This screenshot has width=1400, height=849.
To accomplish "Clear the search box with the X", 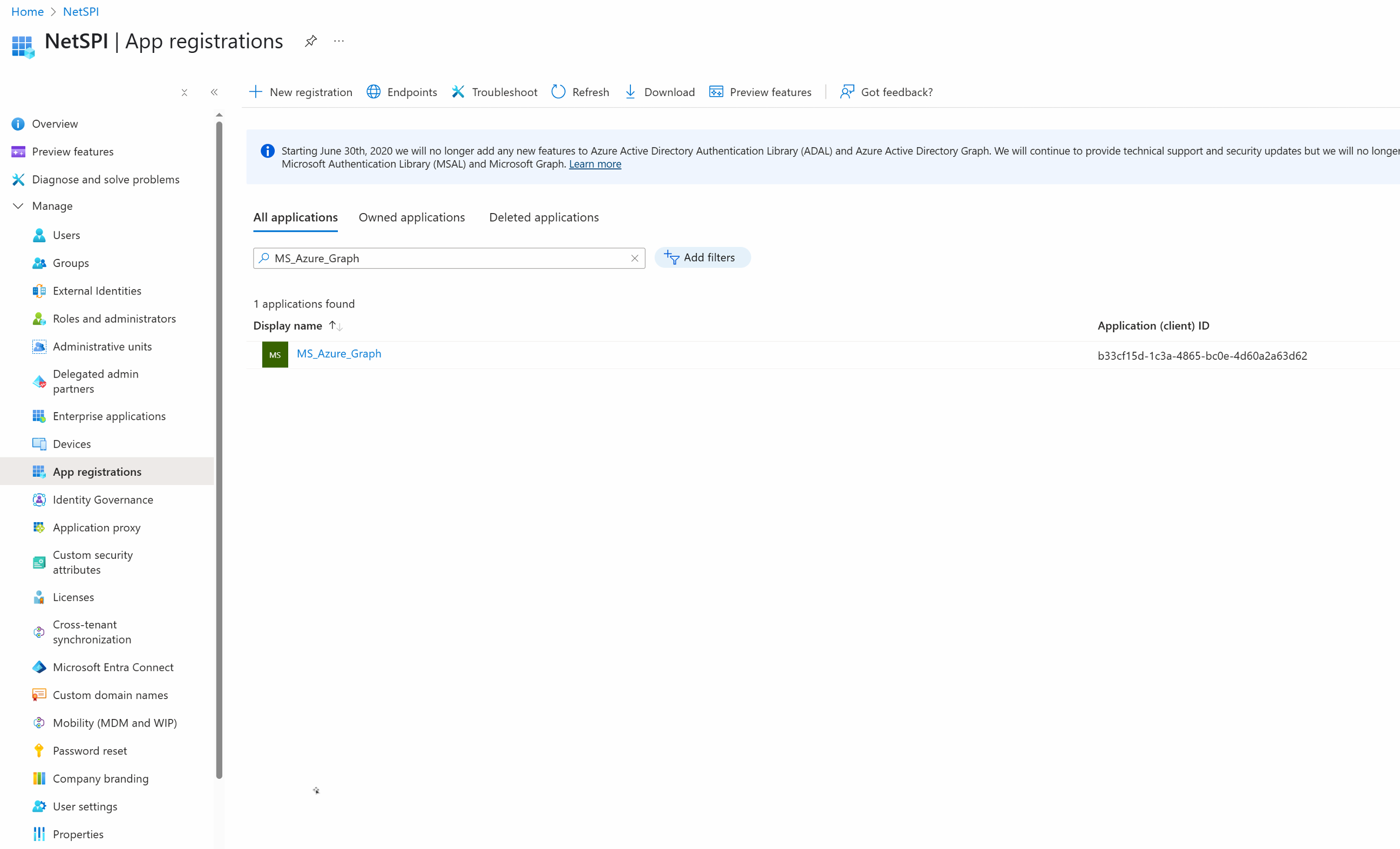I will point(635,258).
